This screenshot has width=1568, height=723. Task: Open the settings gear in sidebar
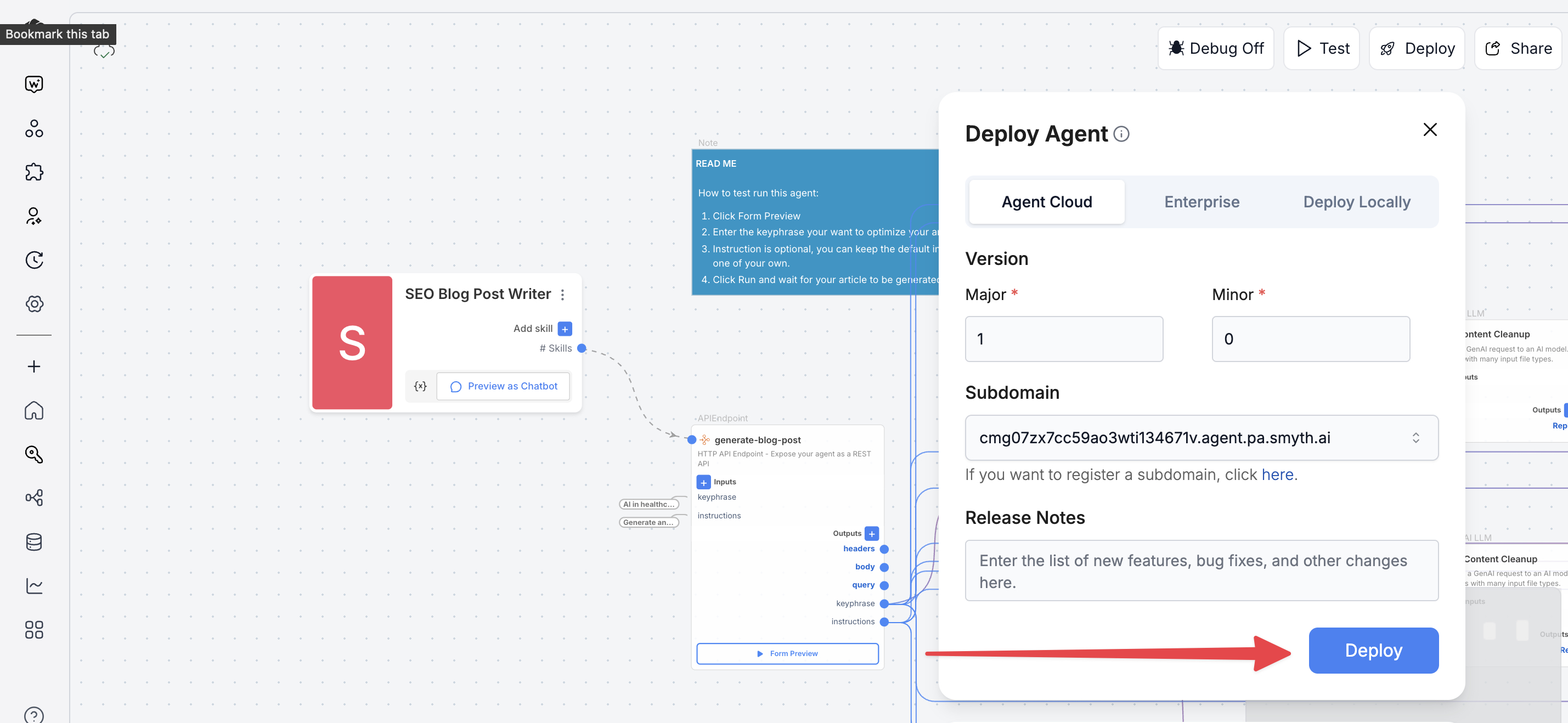pyautogui.click(x=34, y=304)
